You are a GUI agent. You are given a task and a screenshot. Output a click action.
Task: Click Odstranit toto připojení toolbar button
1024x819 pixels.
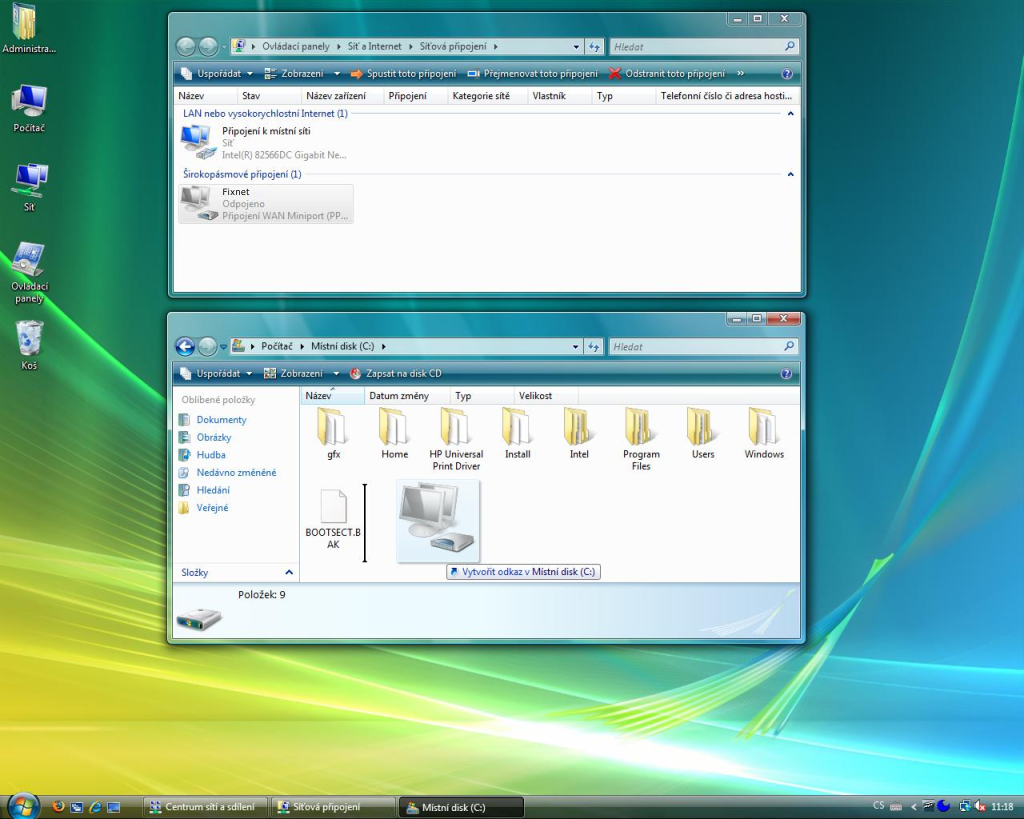(667, 74)
